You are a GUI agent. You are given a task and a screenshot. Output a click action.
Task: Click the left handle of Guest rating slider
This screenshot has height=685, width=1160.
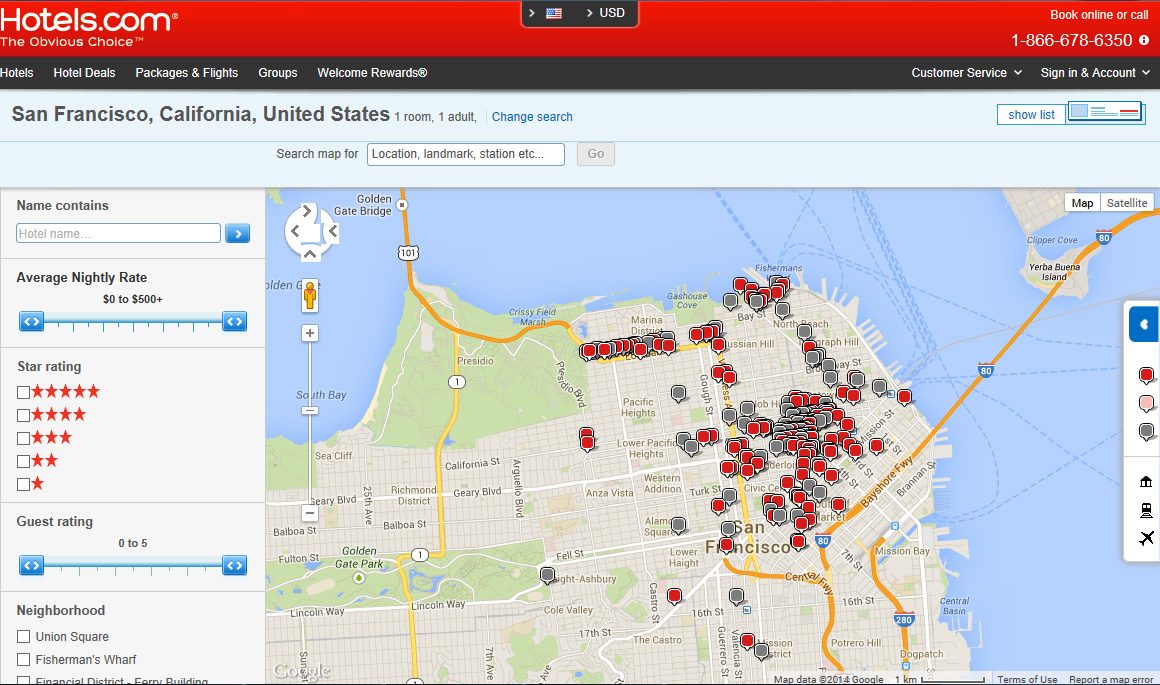[x=31, y=565]
